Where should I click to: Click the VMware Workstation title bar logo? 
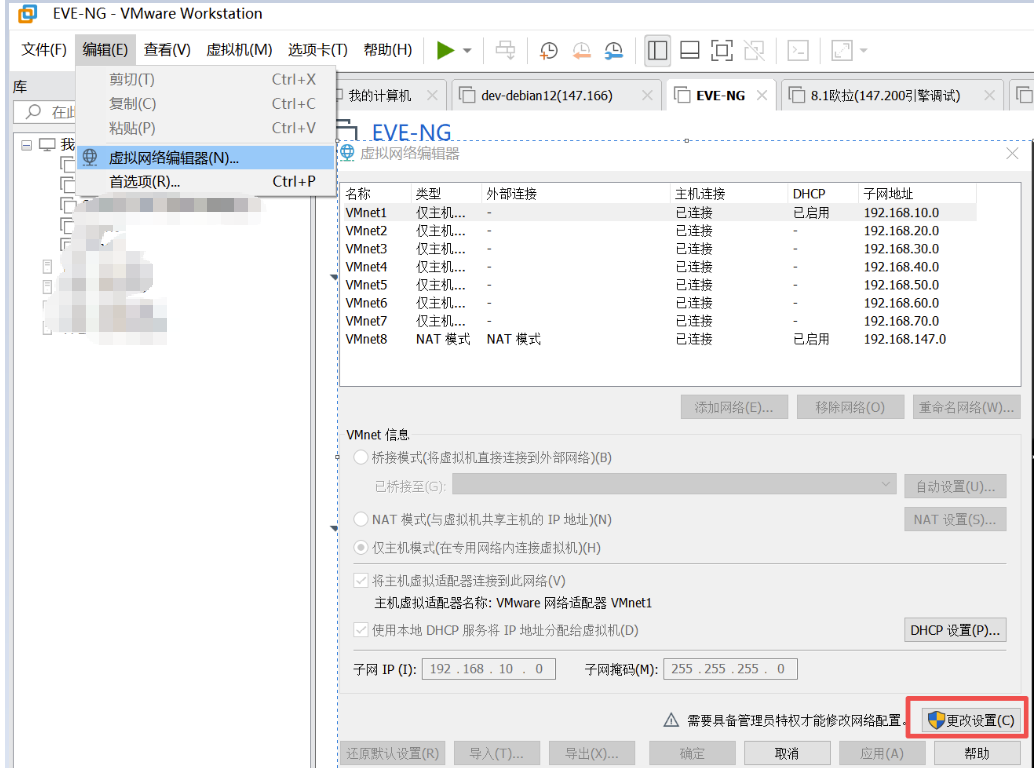tap(28, 13)
